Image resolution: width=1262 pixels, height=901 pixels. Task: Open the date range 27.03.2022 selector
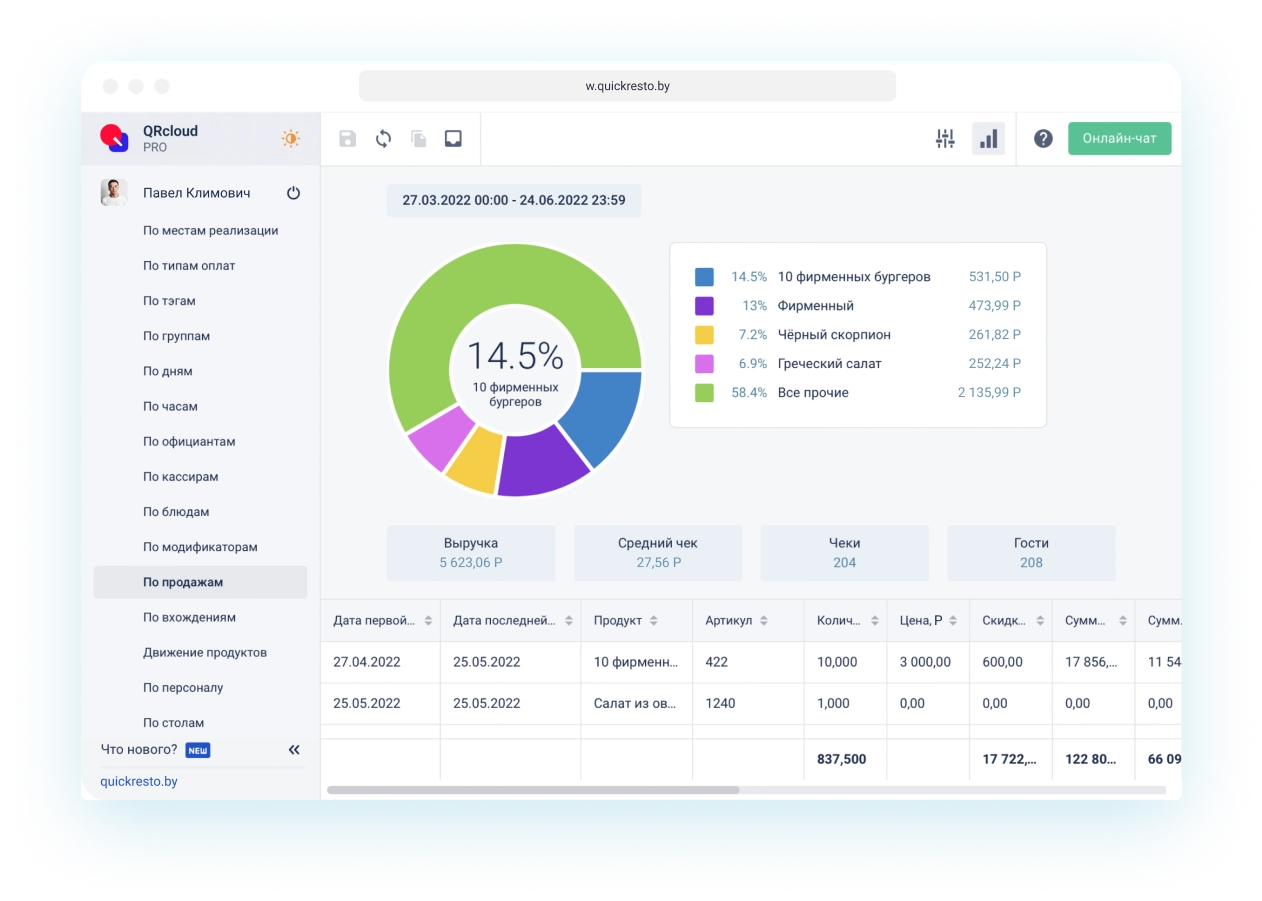514,200
